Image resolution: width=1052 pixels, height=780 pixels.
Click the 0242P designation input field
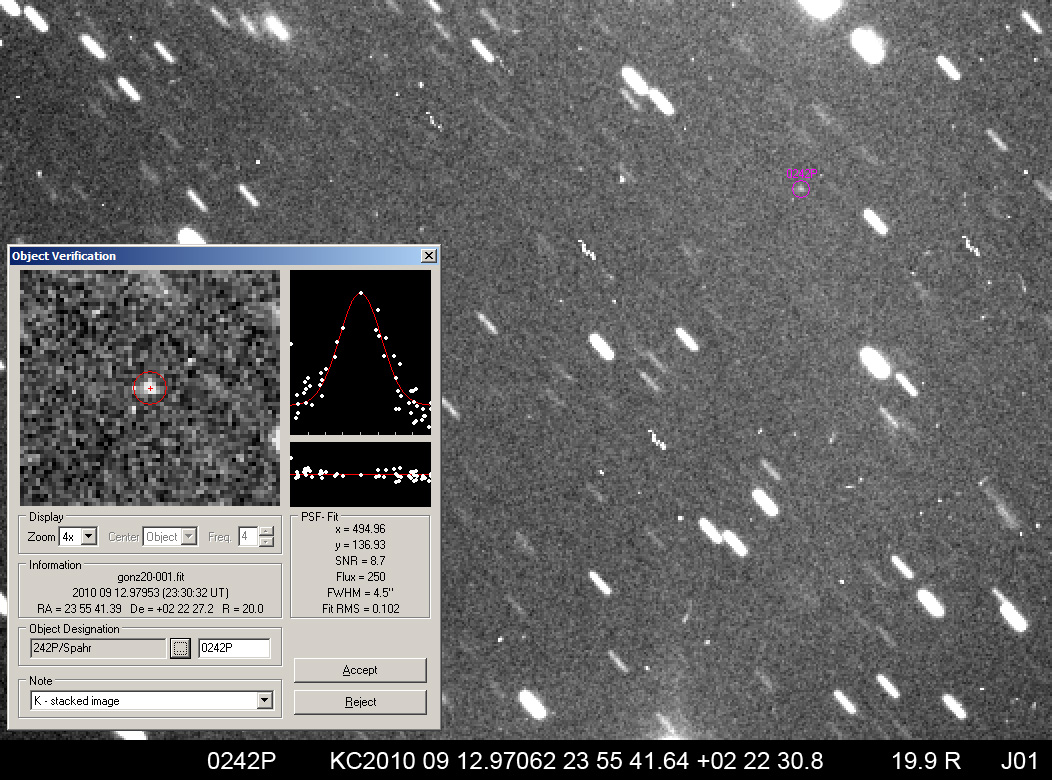coord(234,649)
